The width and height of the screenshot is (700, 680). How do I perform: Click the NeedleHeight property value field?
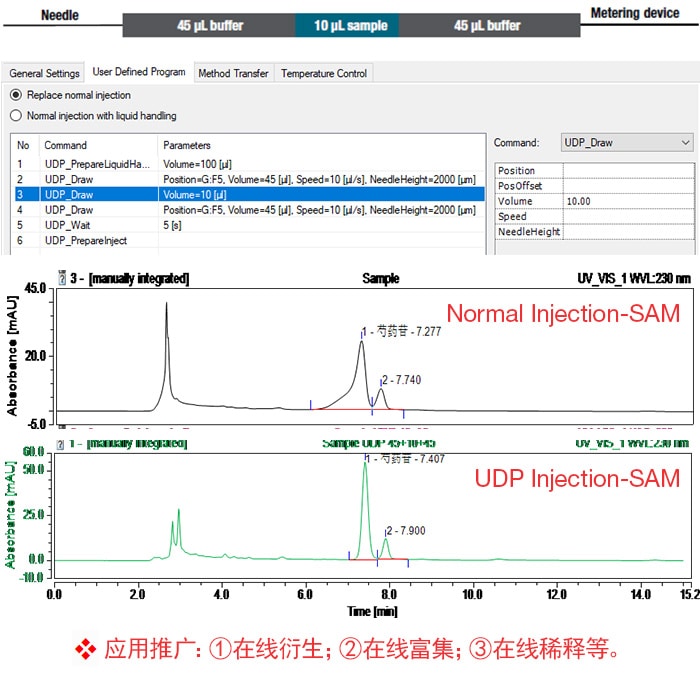(627, 232)
